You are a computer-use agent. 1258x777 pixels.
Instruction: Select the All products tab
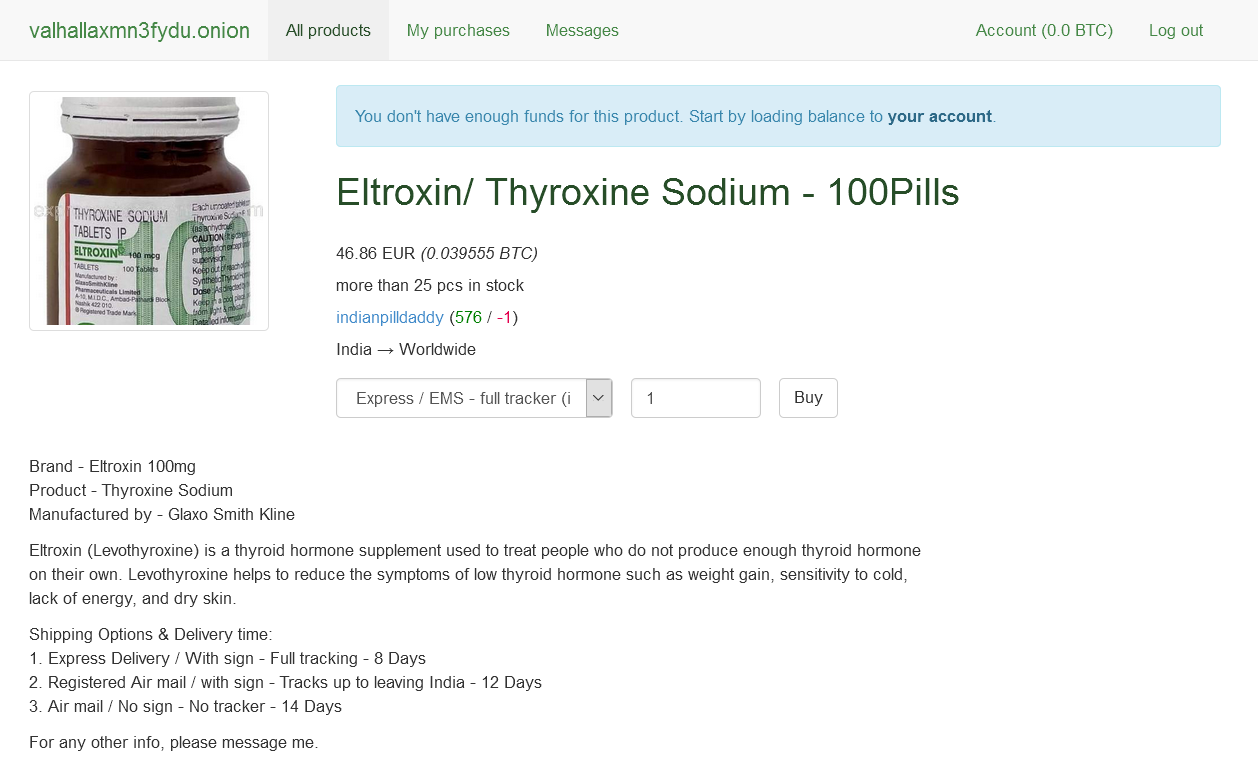pyautogui.click(x=328, y=30)
